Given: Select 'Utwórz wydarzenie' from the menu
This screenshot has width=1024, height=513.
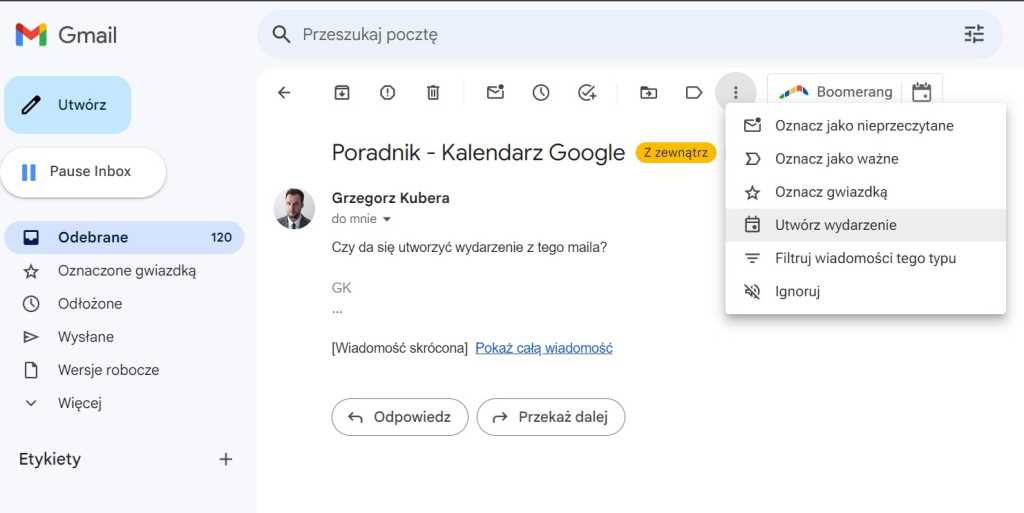Looking at the screenshot, I should (835, 225).
